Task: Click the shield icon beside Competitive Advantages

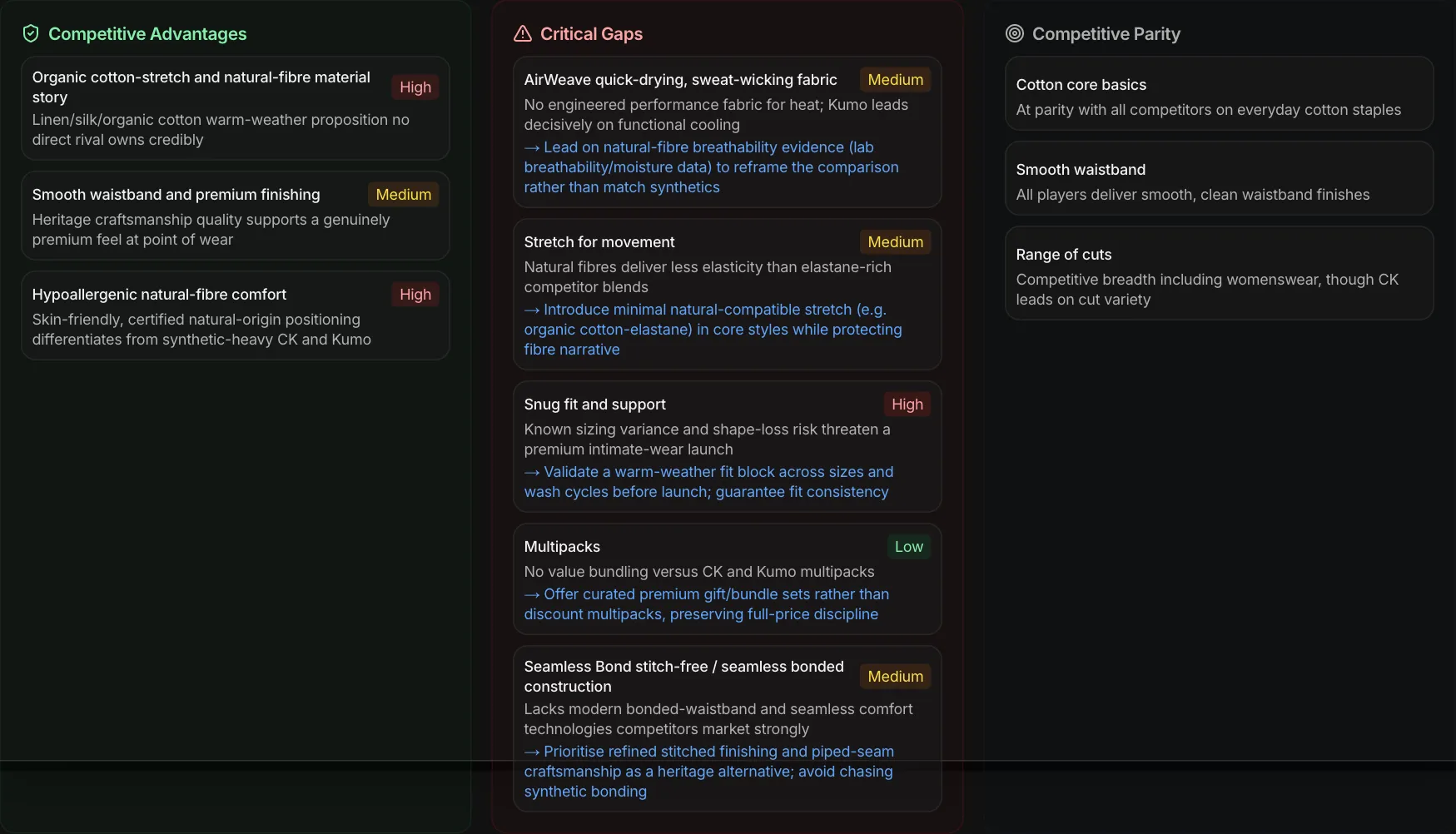Action: 31,33
